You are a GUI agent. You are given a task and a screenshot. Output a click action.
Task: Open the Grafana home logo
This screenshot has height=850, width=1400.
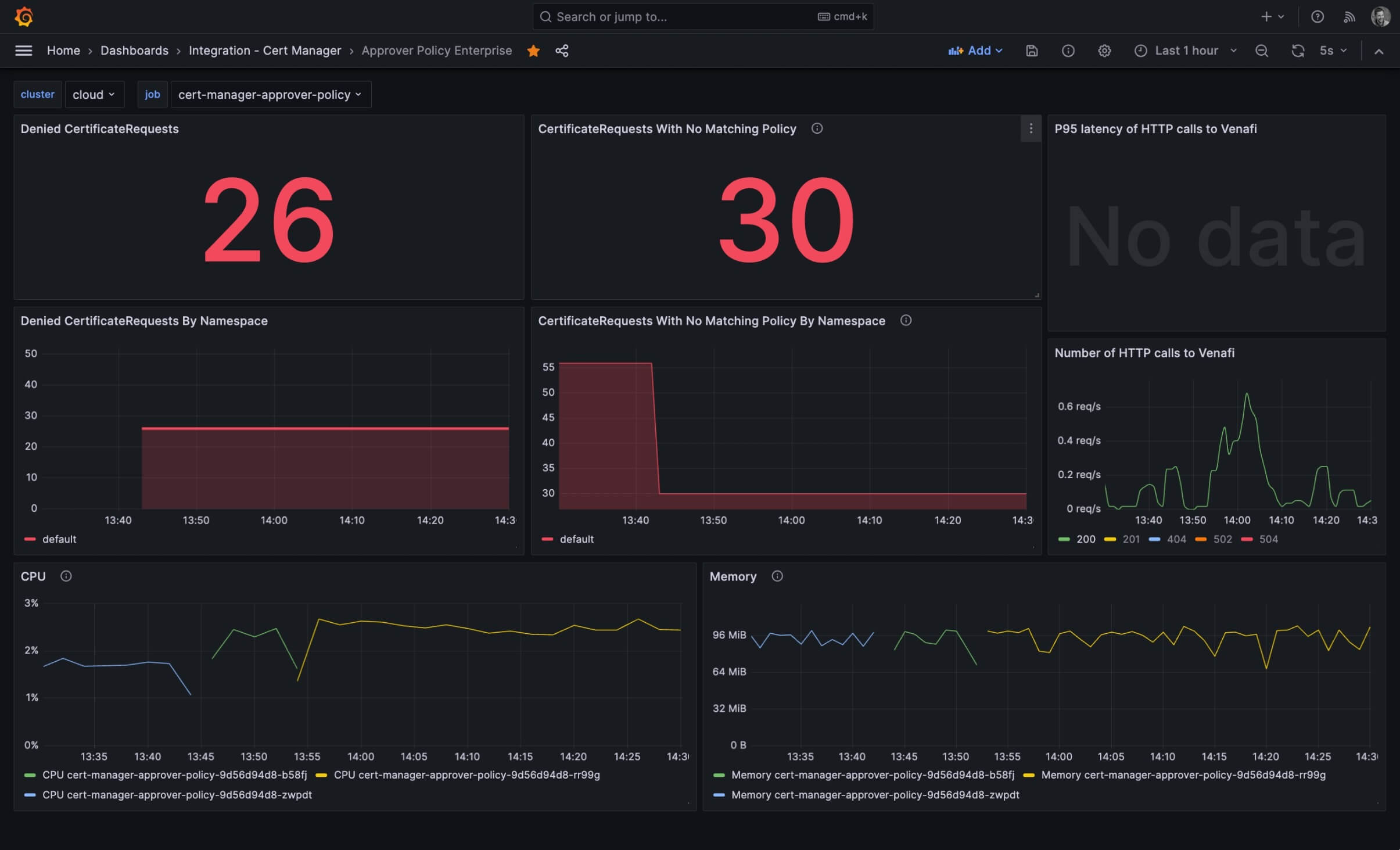click(24, 16)
